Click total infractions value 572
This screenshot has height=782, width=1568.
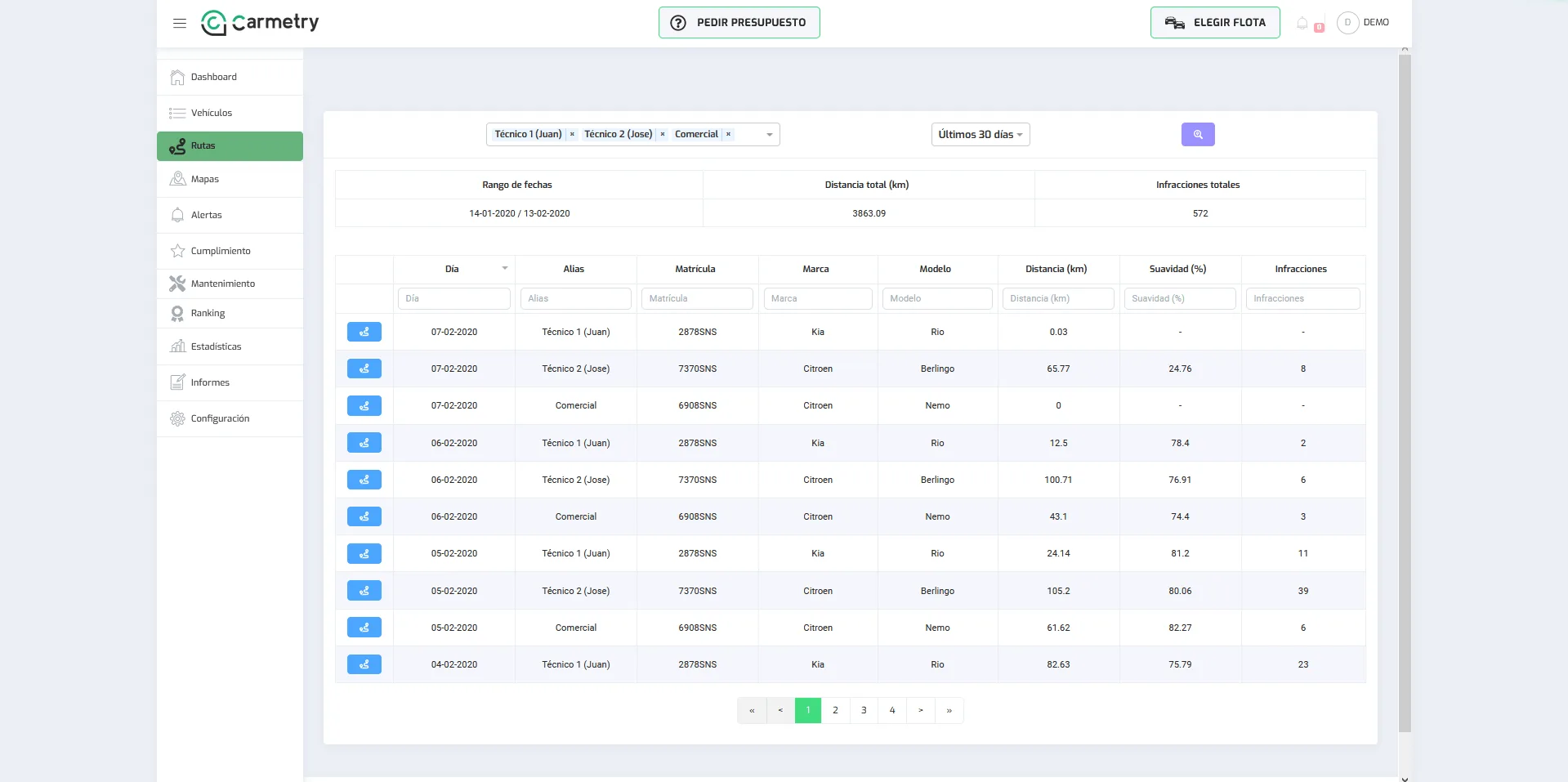pos(1200,213)
